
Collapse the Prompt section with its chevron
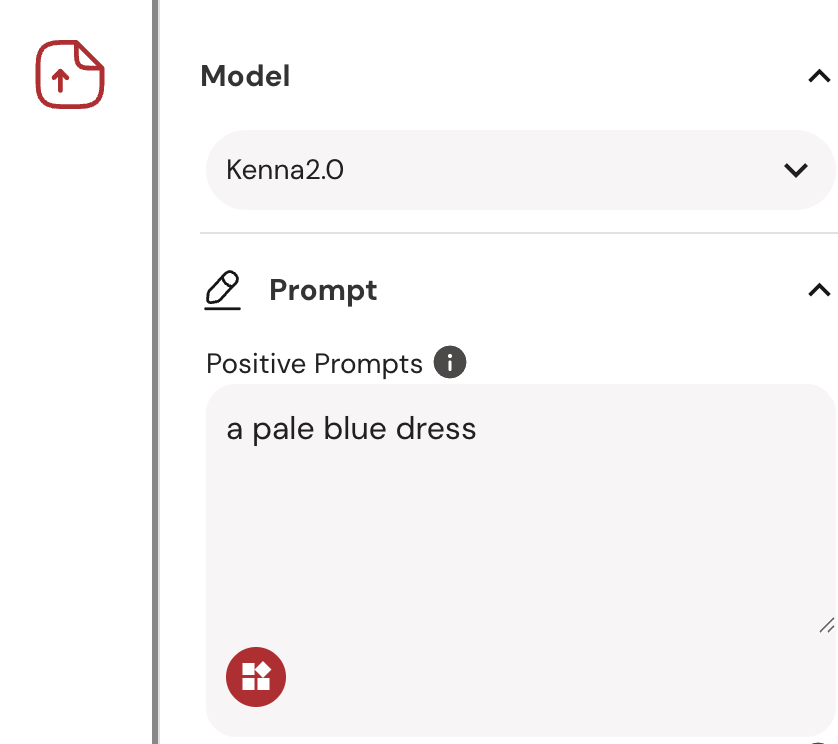point(819,290)
